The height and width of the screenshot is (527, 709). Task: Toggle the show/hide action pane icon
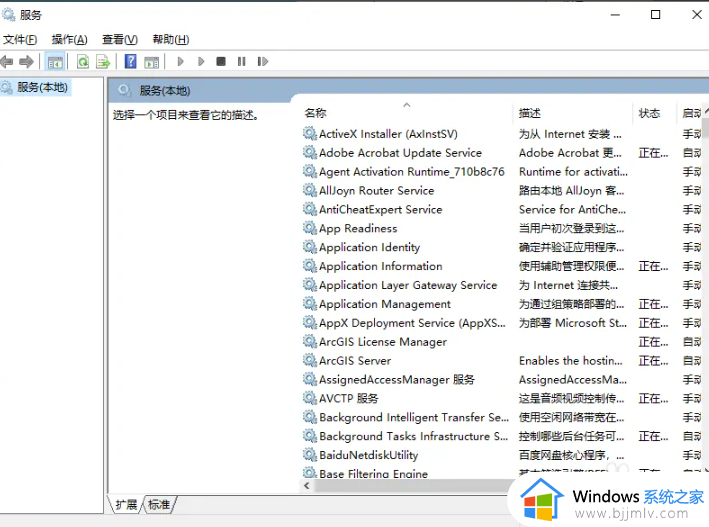tap(151, 62)
